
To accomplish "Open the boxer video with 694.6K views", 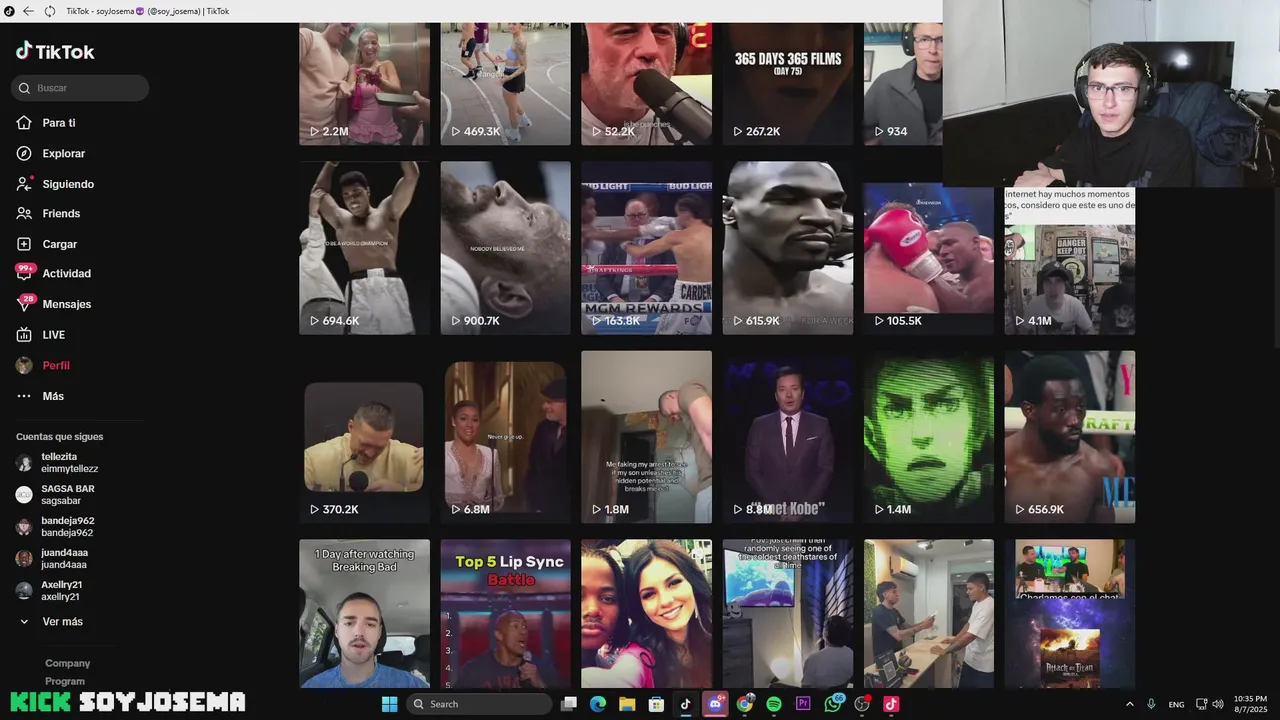I will pos(364,248).
